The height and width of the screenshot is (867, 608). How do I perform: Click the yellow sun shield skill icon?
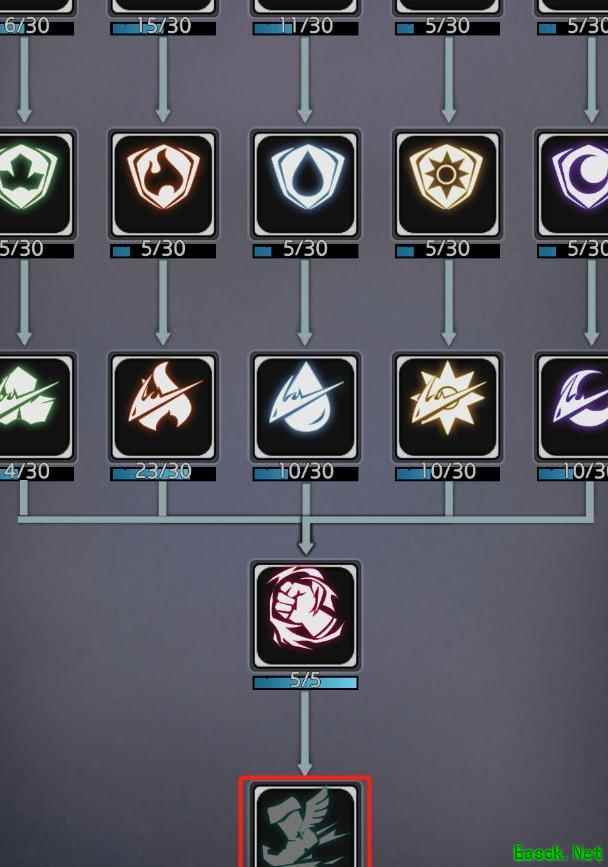[x=447, y=185]
